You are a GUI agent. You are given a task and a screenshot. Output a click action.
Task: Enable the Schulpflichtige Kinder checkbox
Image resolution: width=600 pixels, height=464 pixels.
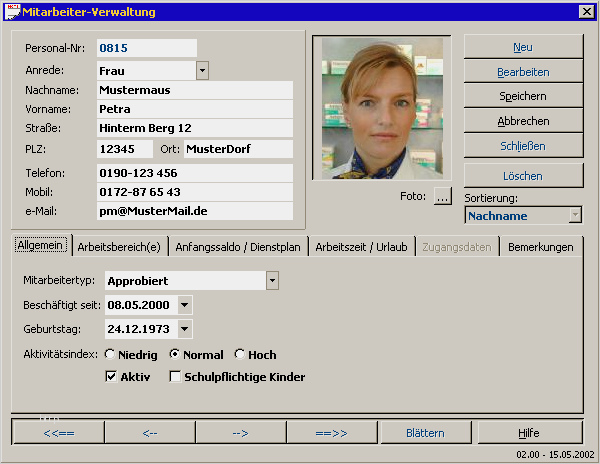click(175, 377)
